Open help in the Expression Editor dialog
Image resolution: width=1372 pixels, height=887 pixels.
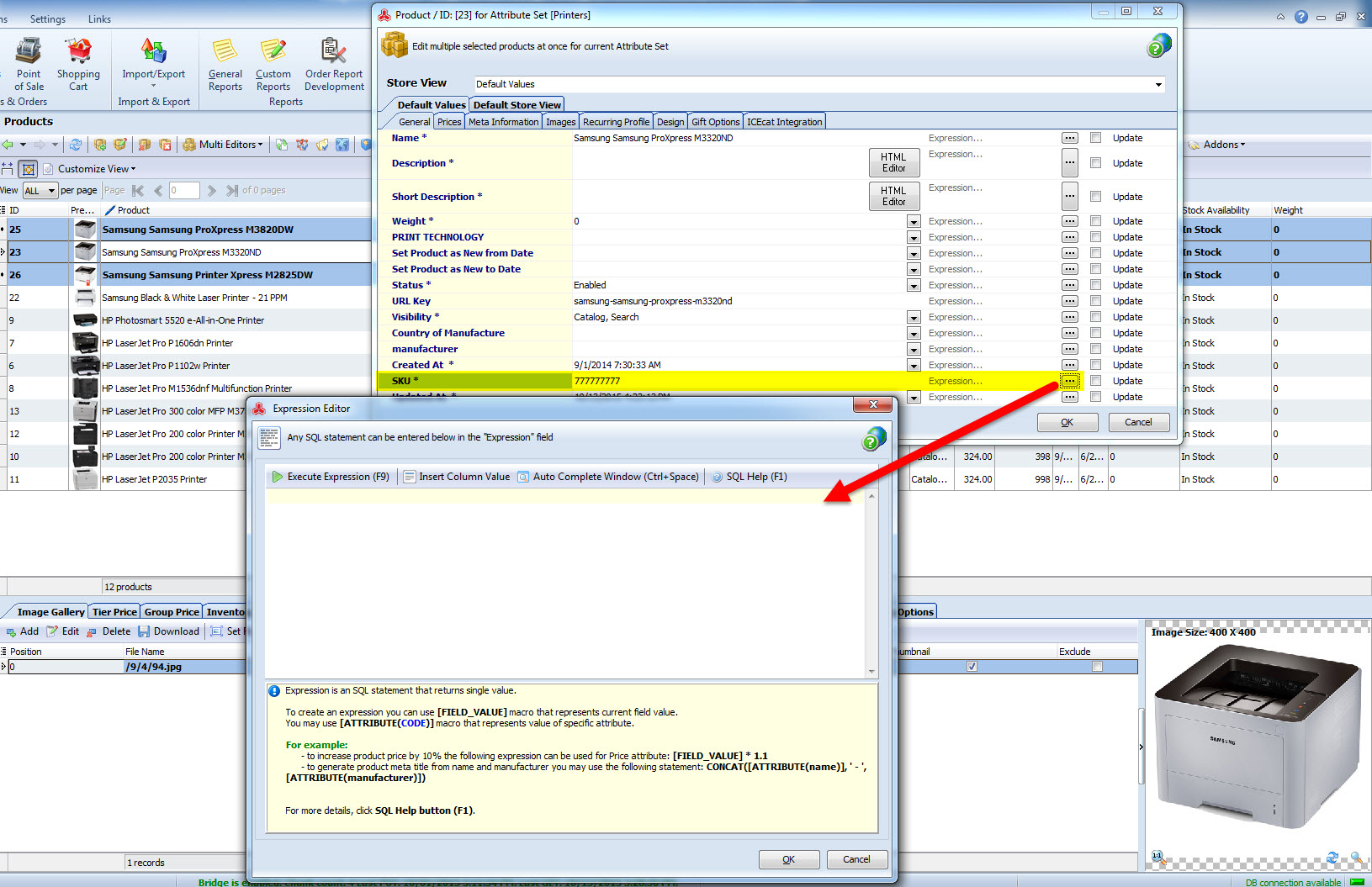click(874, 438)
